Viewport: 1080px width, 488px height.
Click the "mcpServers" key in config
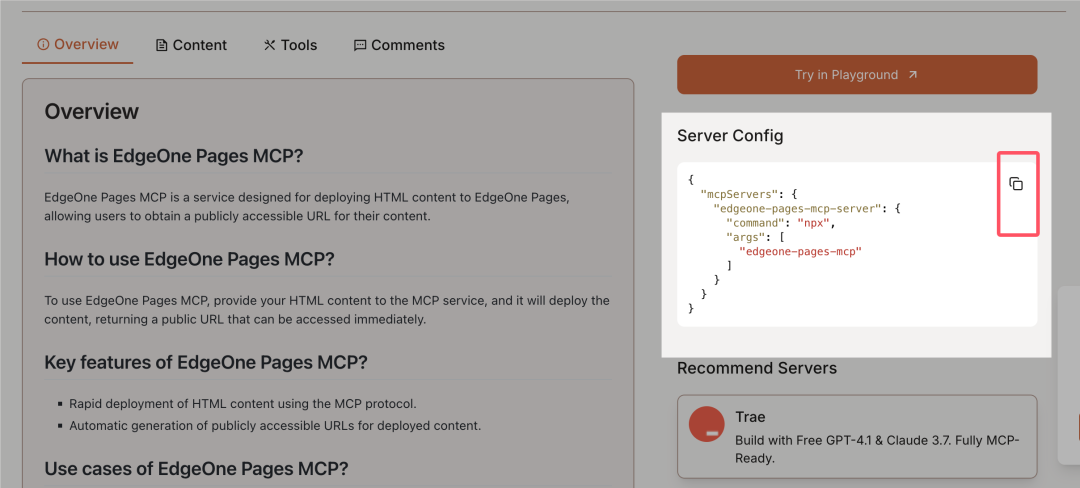tap(739, 193)
